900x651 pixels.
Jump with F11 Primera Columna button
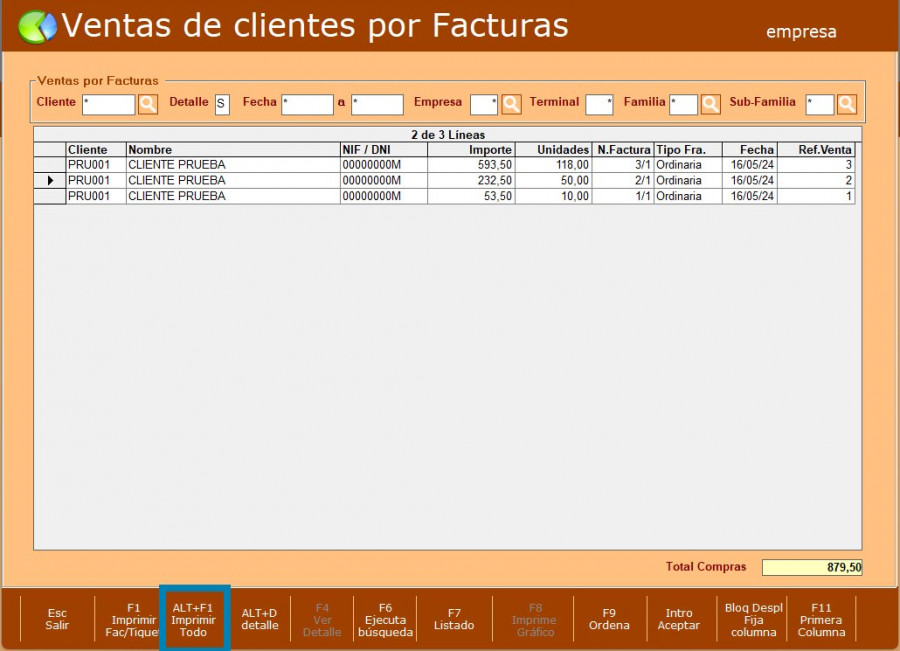pos(821,619)
